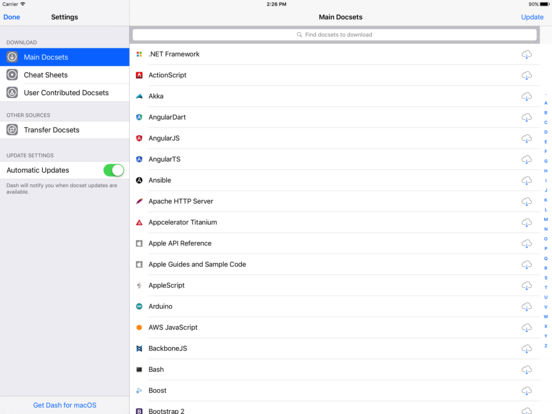Tap Appcelerator Titanium download cloud icon
This screenshot has width=552, height=414.
(x=526, y=222)
